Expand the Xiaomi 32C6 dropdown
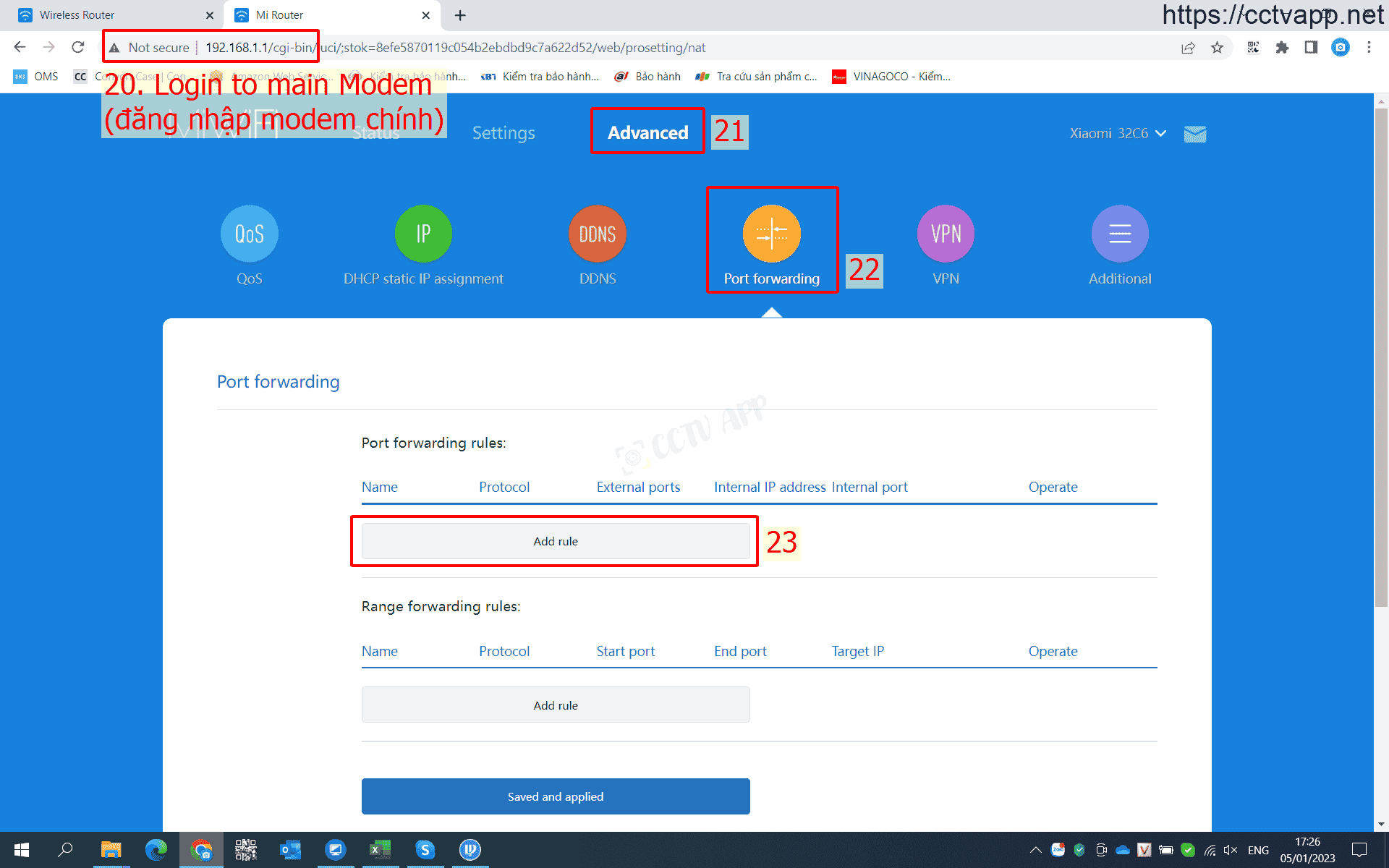 pyautogui.click(x=1118, y=134)
